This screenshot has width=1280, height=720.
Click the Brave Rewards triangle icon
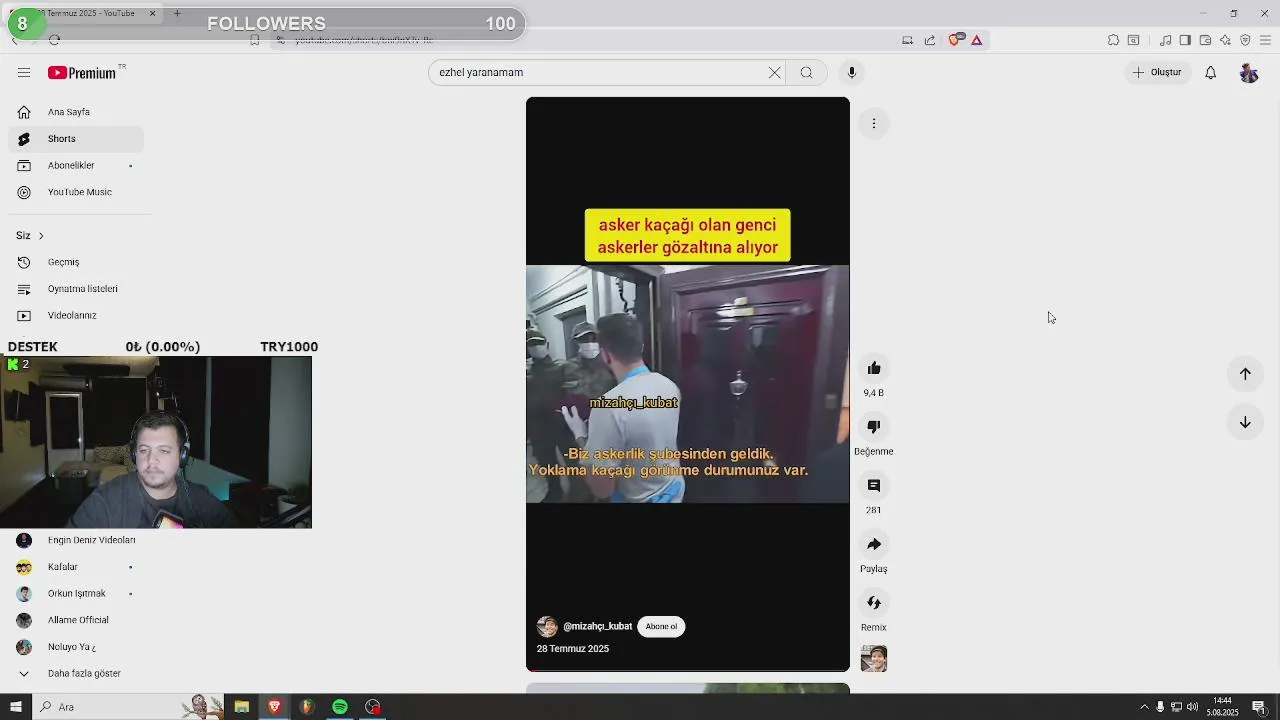(977, 40)
